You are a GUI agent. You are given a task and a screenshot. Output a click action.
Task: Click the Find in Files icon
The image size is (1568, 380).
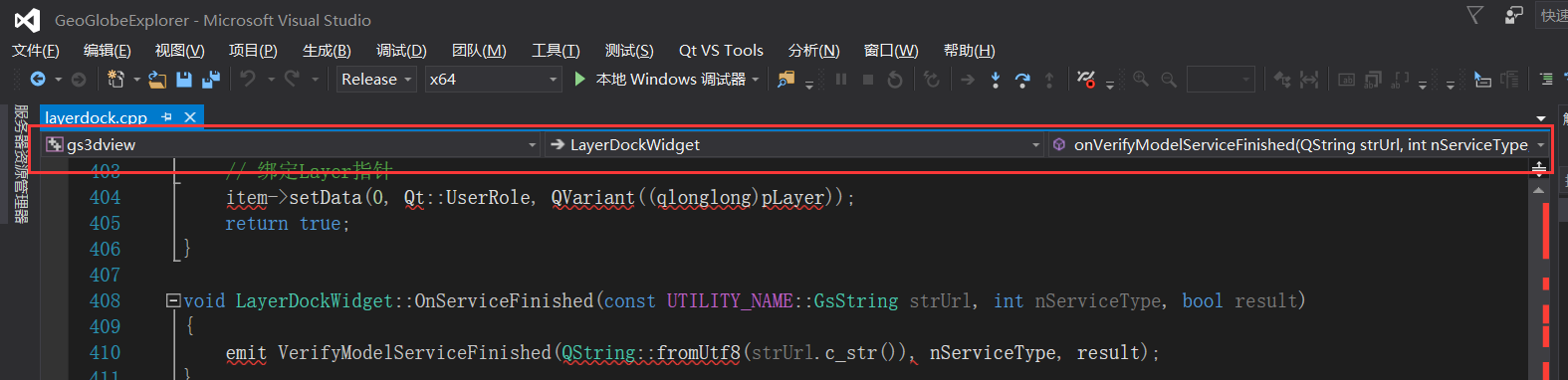(x=786, y=80)
